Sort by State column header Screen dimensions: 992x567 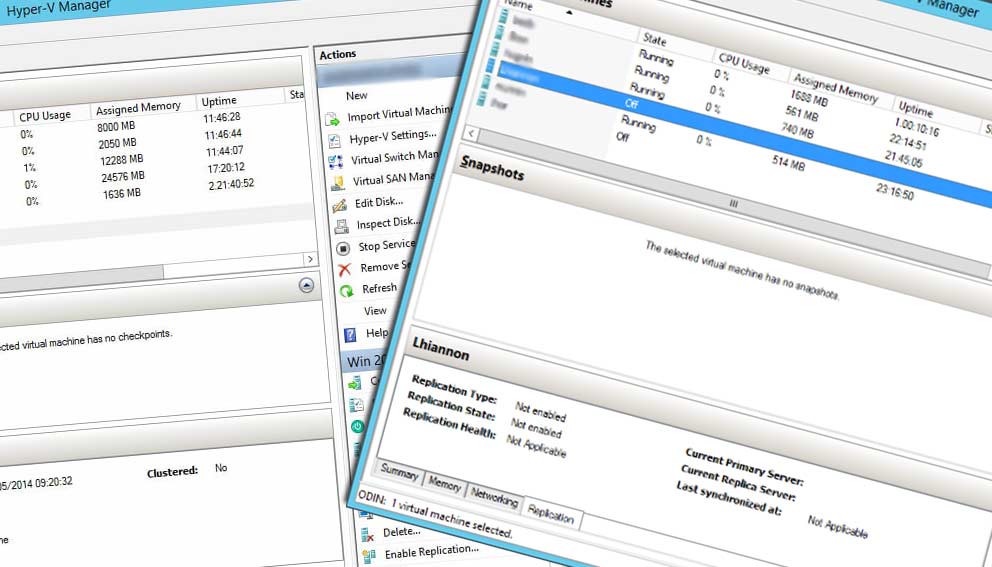click(x=654, y=40)
